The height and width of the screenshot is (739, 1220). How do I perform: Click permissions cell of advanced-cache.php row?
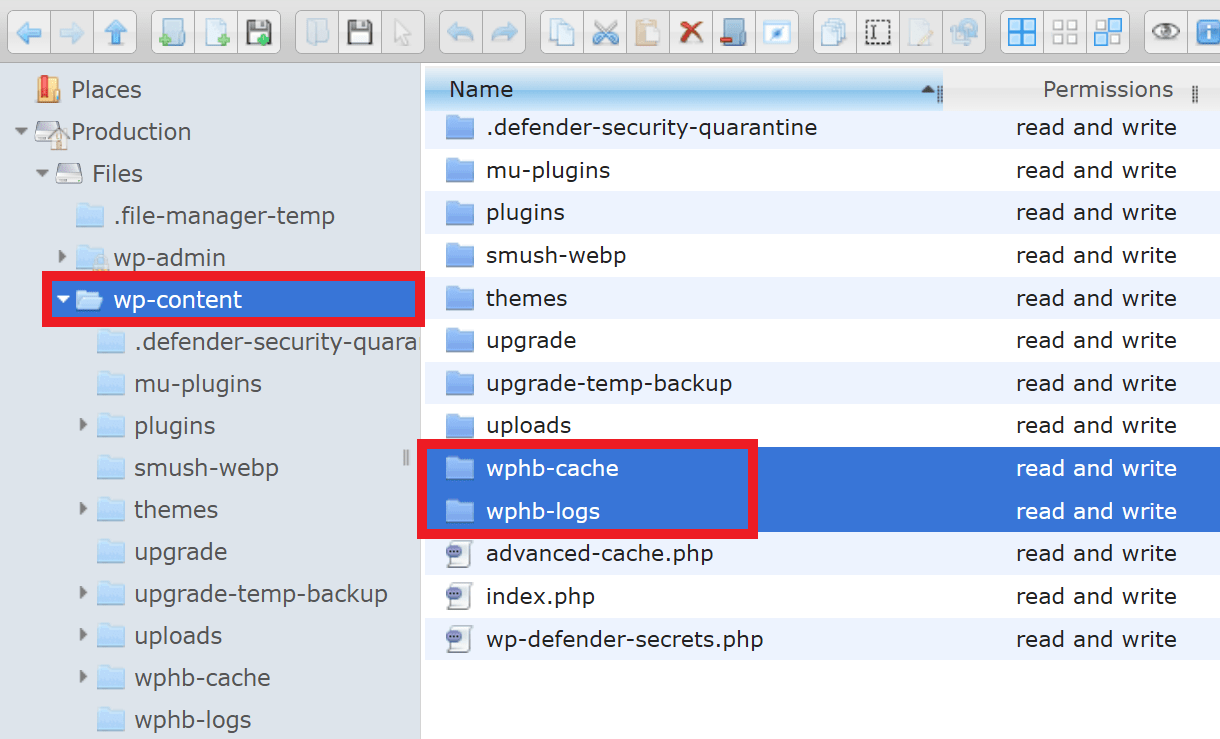coord(1096,553)
